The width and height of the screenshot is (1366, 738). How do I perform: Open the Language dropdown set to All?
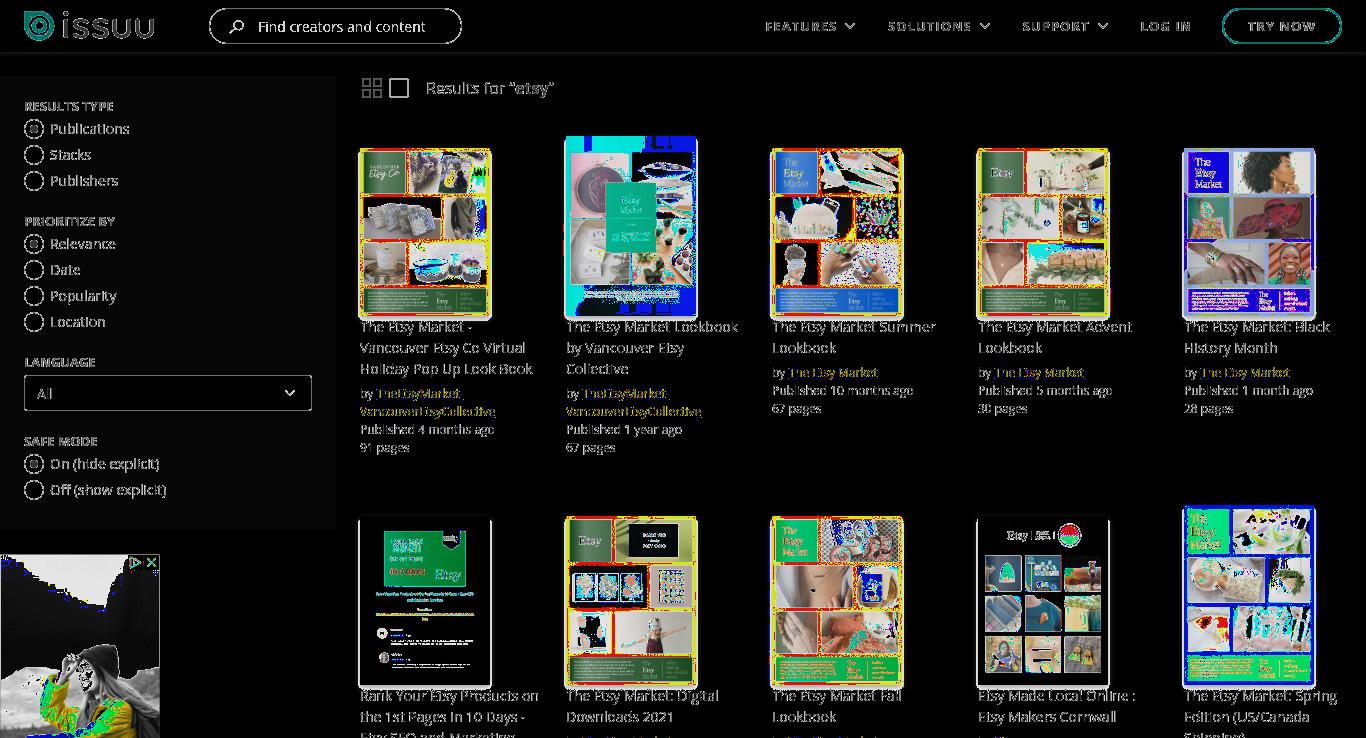tap(168, 393)
